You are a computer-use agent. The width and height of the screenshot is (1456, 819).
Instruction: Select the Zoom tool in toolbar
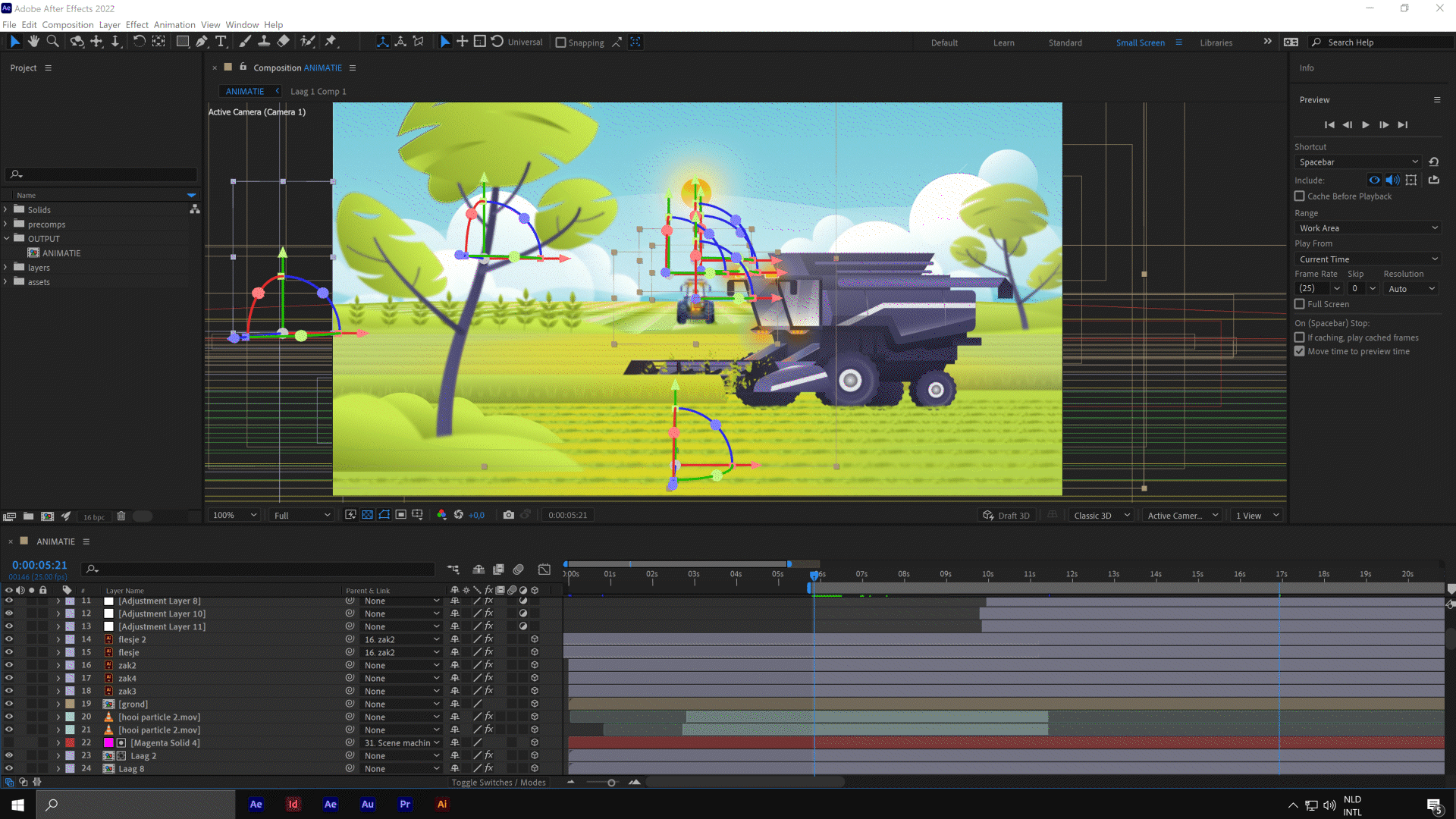[x=52, y=42]
